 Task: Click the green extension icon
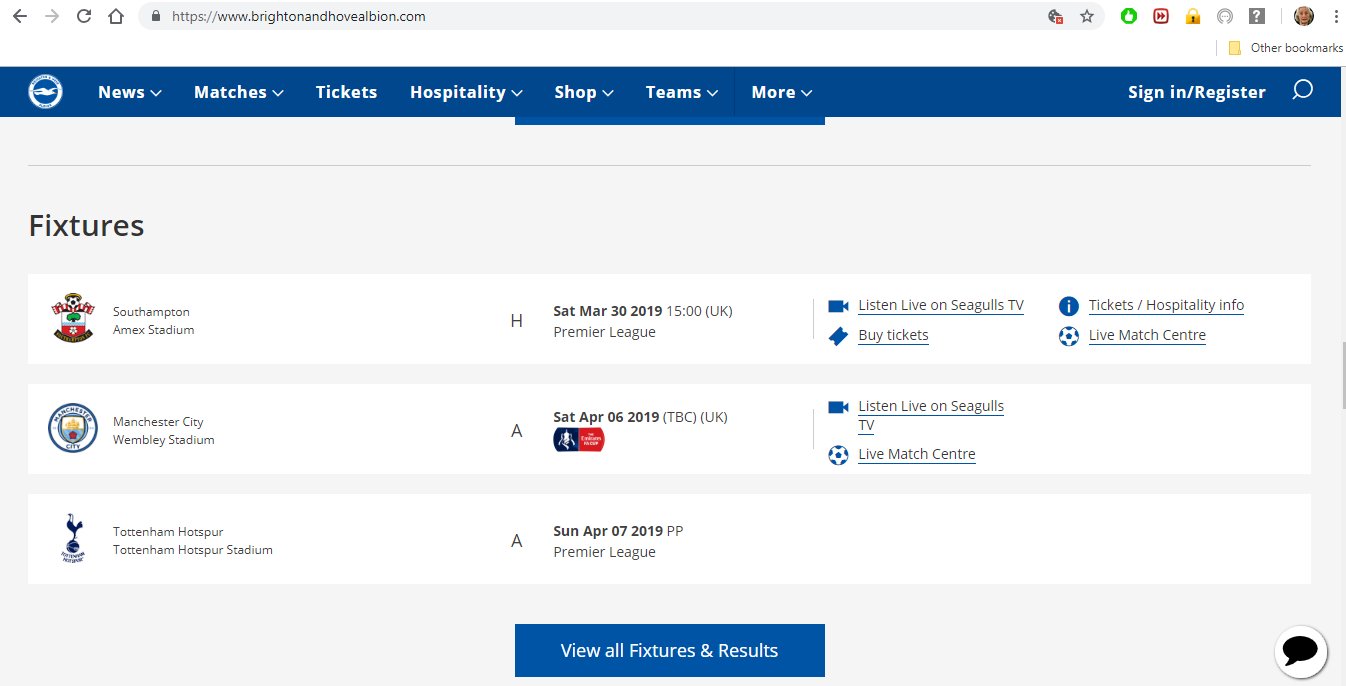1129,16
